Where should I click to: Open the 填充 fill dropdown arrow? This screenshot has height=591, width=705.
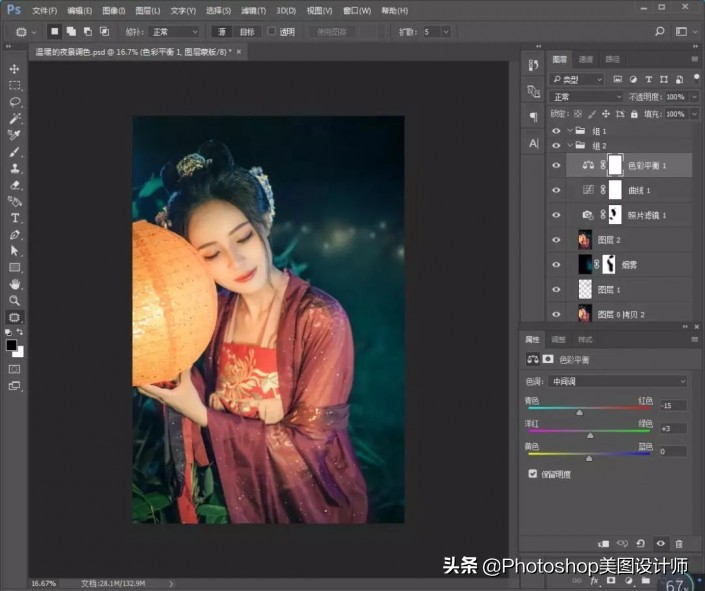[694, 114]
